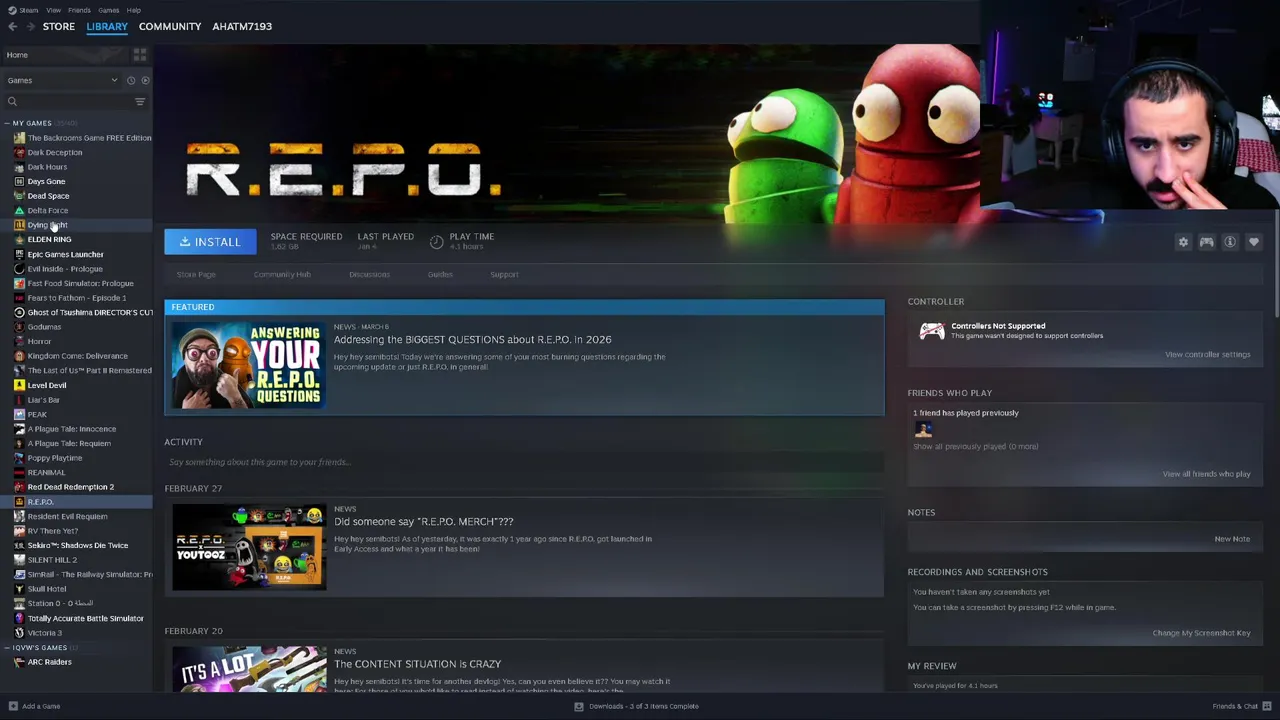Click the activity 'Say something' input field
Viewport: 1280px width, 720px height.
coord(524,462)
